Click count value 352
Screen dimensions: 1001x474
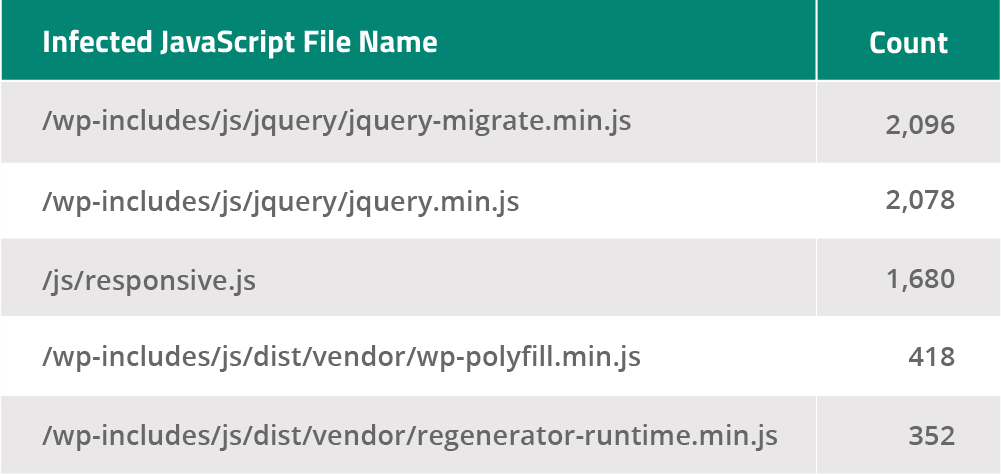point(931,436)
